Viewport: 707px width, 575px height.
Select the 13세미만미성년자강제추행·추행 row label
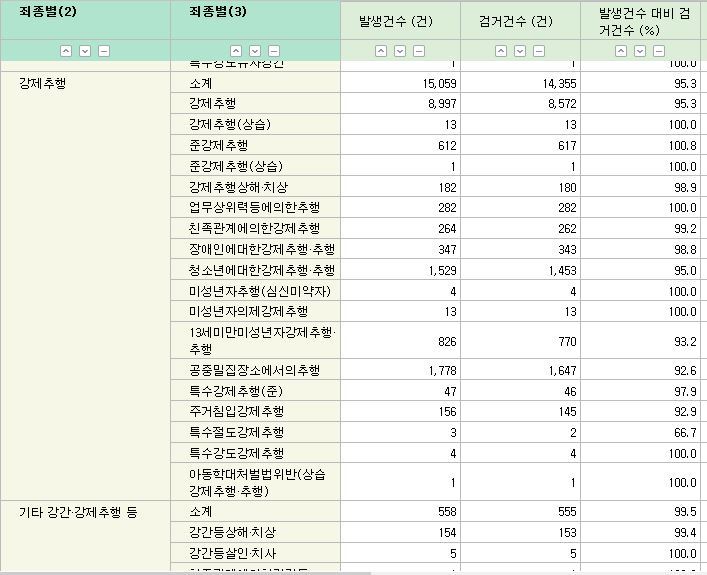pyautogui.click(x=262, y=340)
